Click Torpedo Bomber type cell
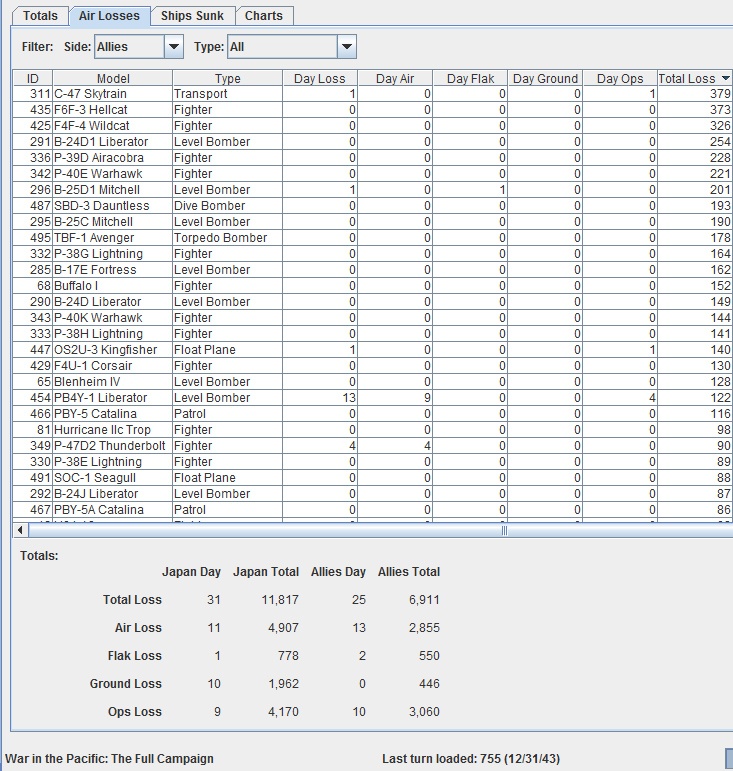 [x=228, y=238]
